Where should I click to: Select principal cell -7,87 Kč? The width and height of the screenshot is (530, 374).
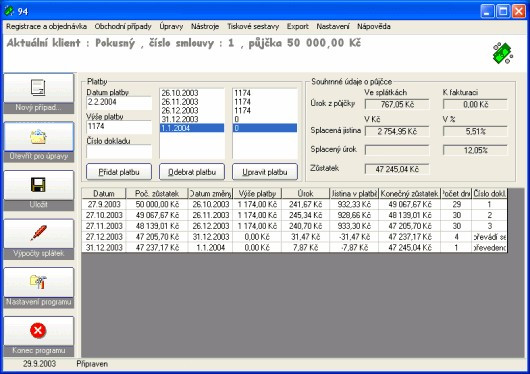point(354,248)
